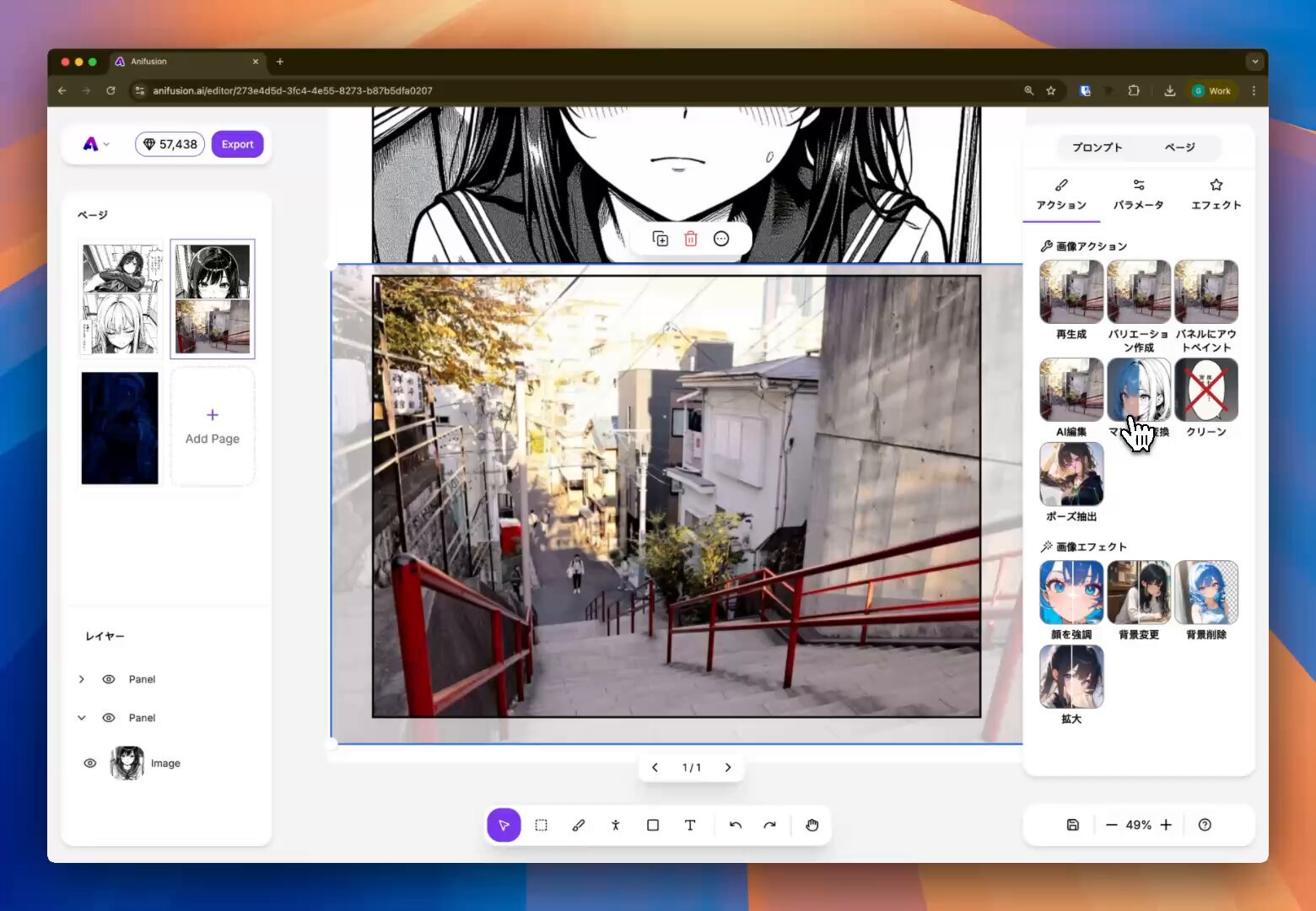Open the browser tab search dropdown
This screenshot has width=1316, height=911.
point(1254,62)
